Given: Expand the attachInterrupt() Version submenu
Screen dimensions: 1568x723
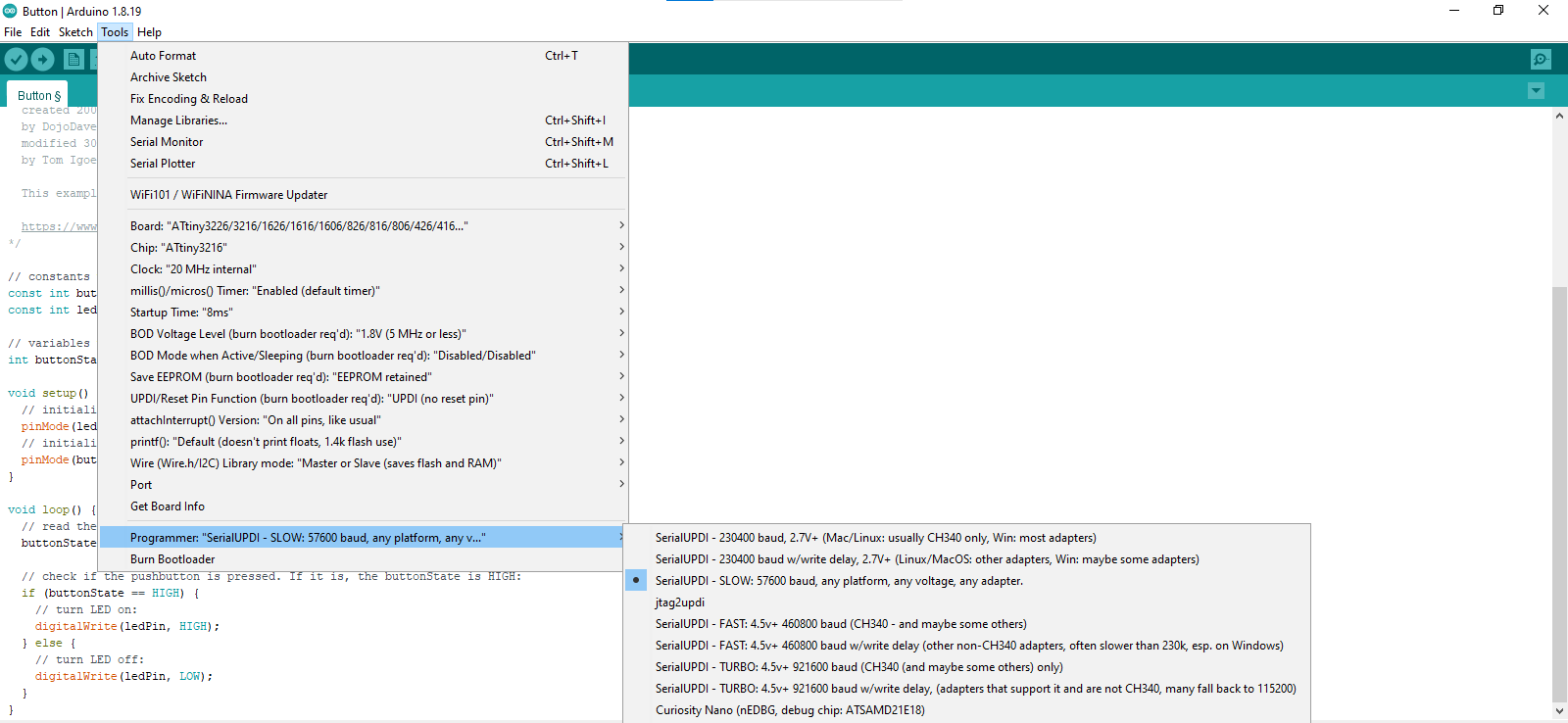Looking at the screenshot, I should (x=363, y=420).
